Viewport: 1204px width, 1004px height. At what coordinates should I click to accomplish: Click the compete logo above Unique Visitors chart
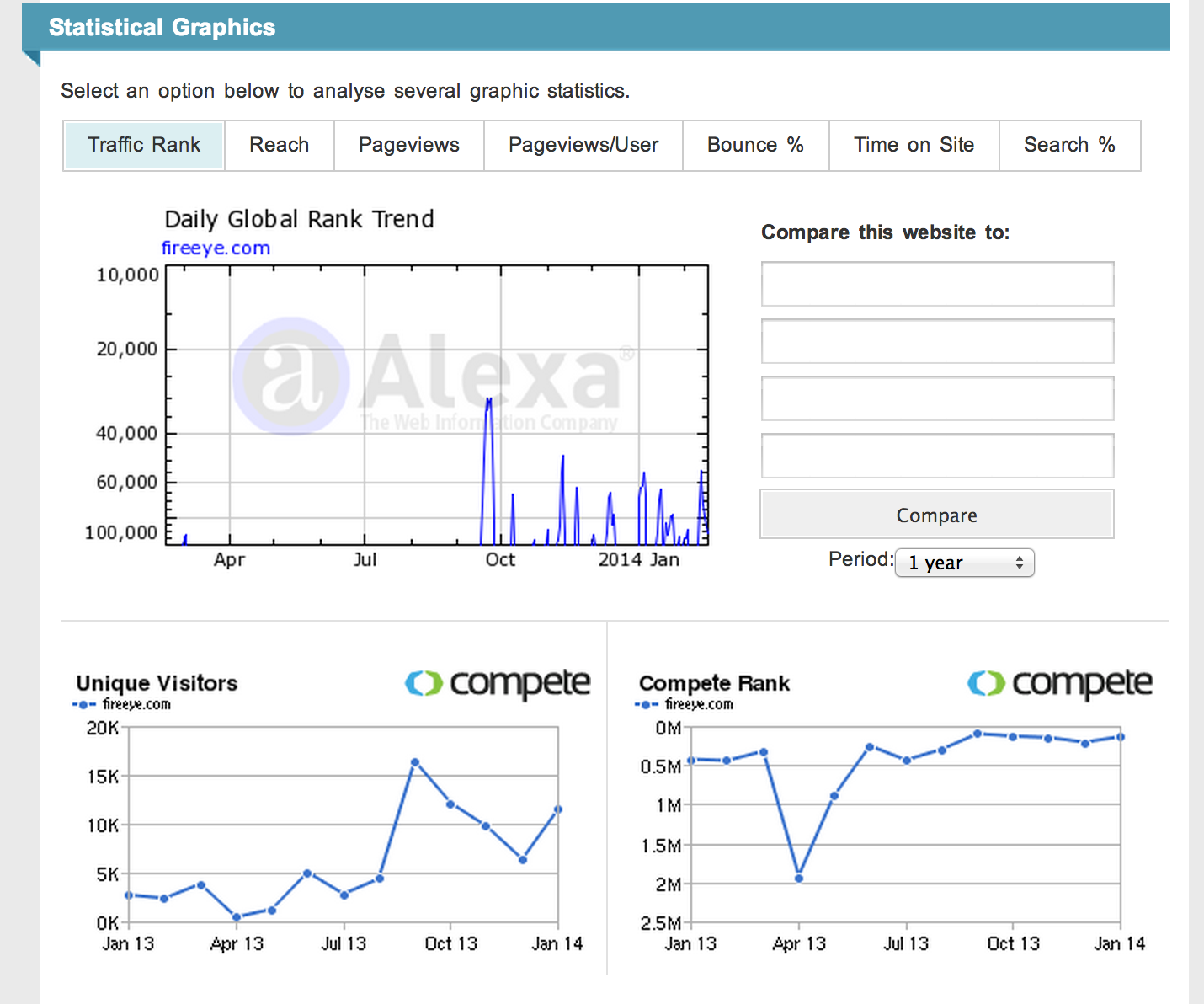click(x=498, y=683)
